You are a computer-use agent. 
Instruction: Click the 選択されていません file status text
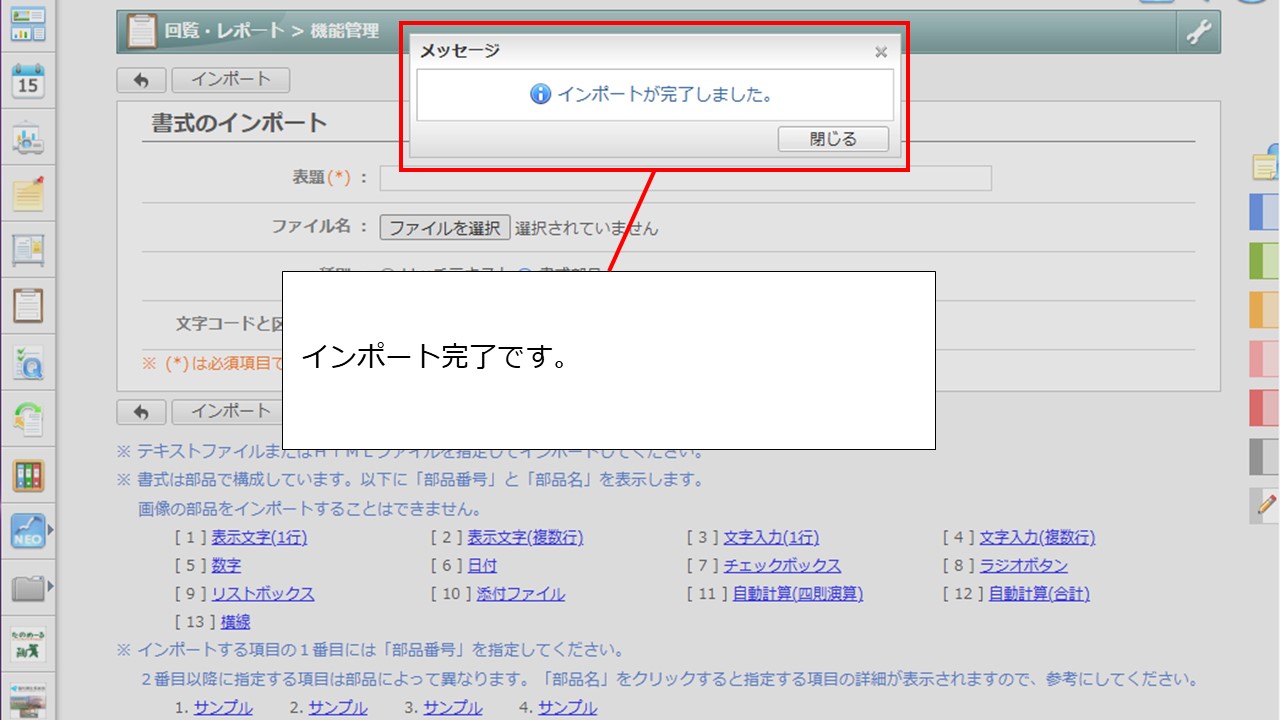pos(587,228)
